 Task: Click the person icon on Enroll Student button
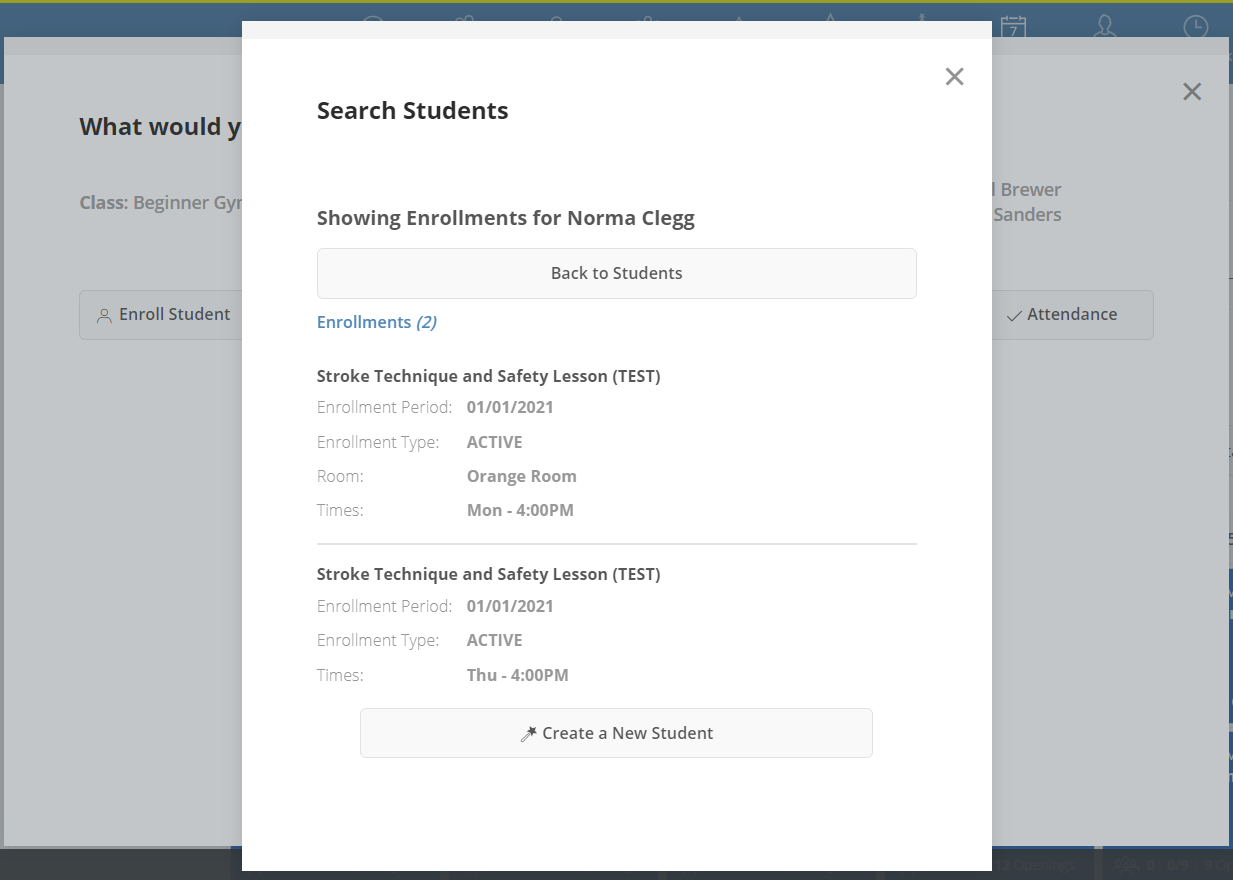coord(104,315)
